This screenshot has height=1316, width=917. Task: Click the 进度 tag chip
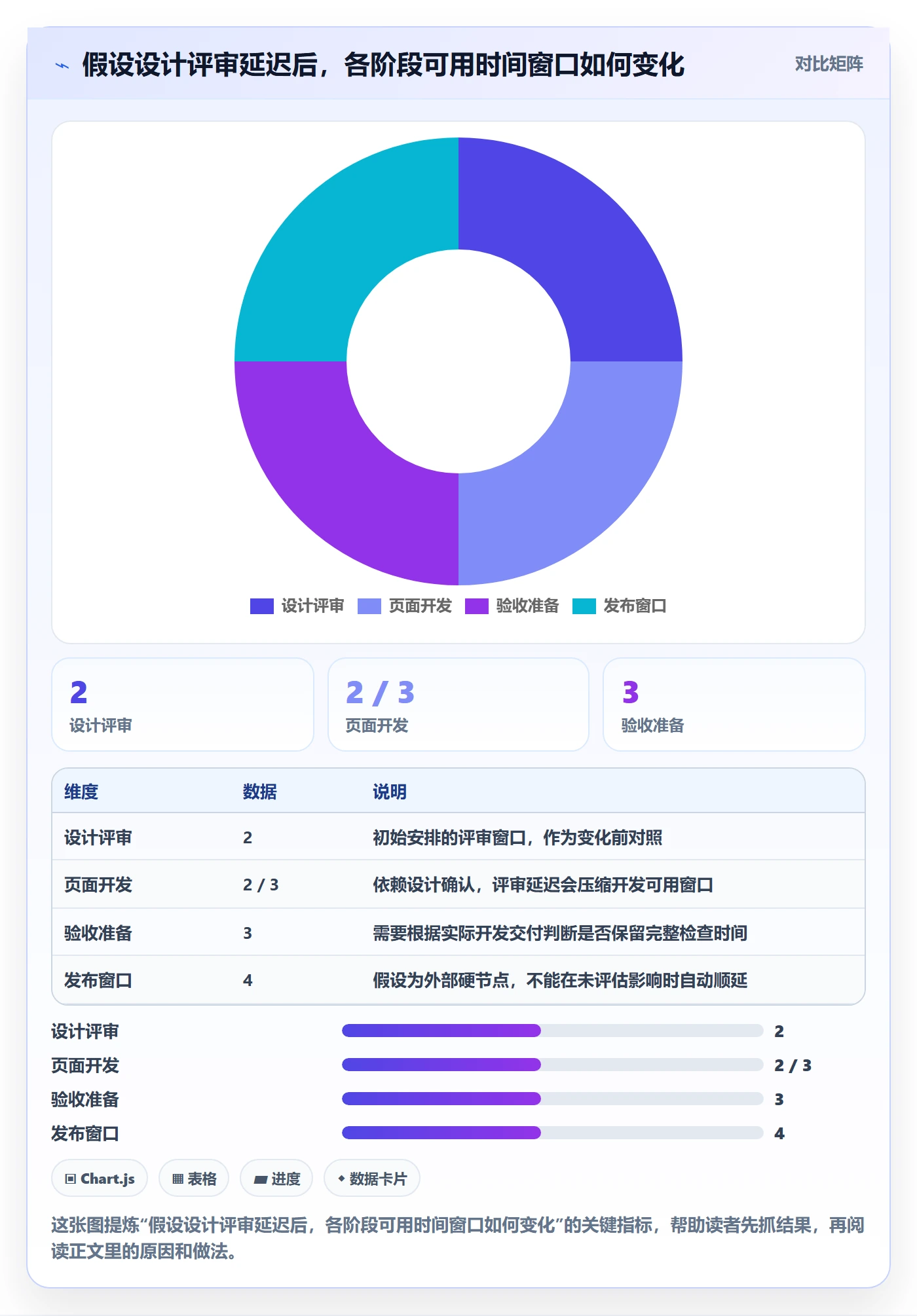pos(276,1179)
